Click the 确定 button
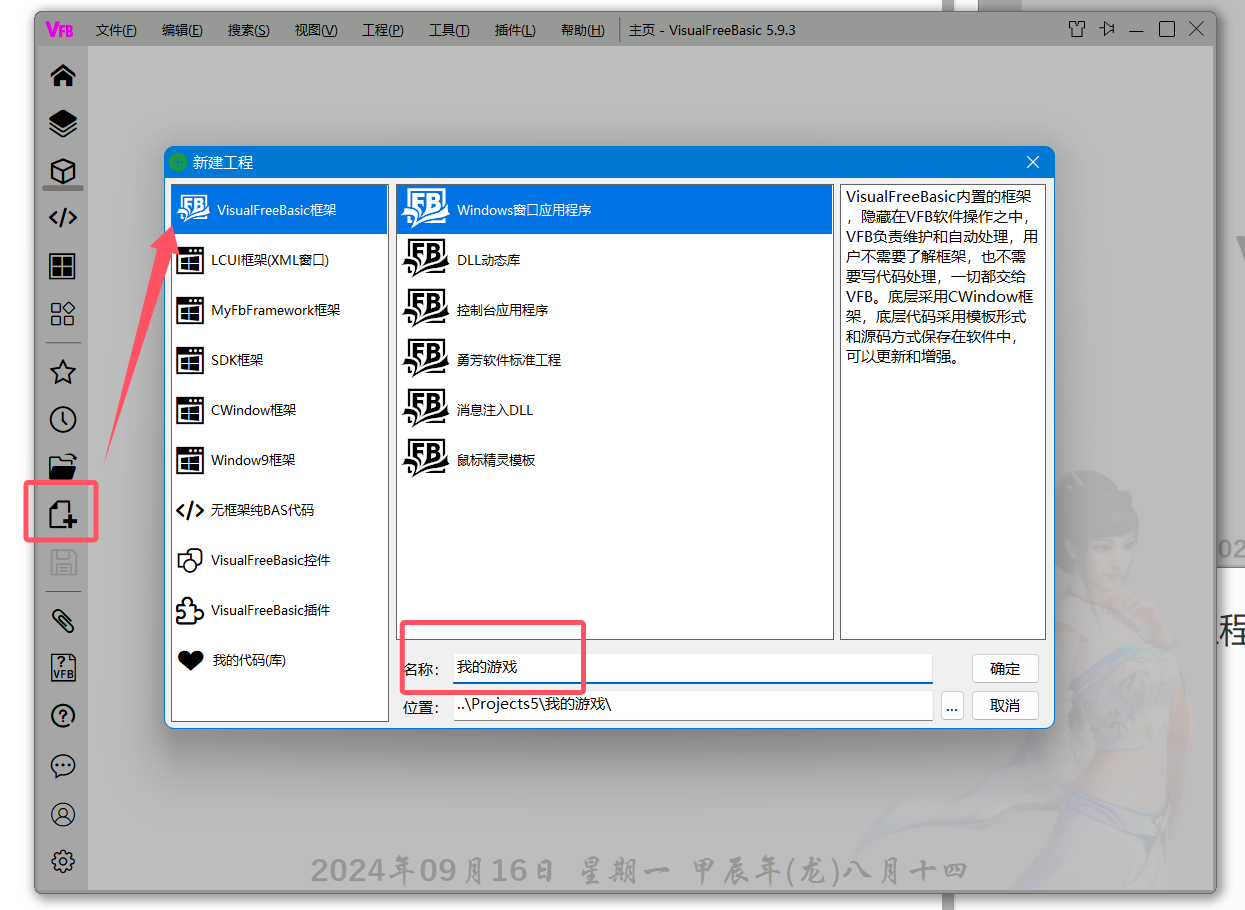 pos(1005,669)
